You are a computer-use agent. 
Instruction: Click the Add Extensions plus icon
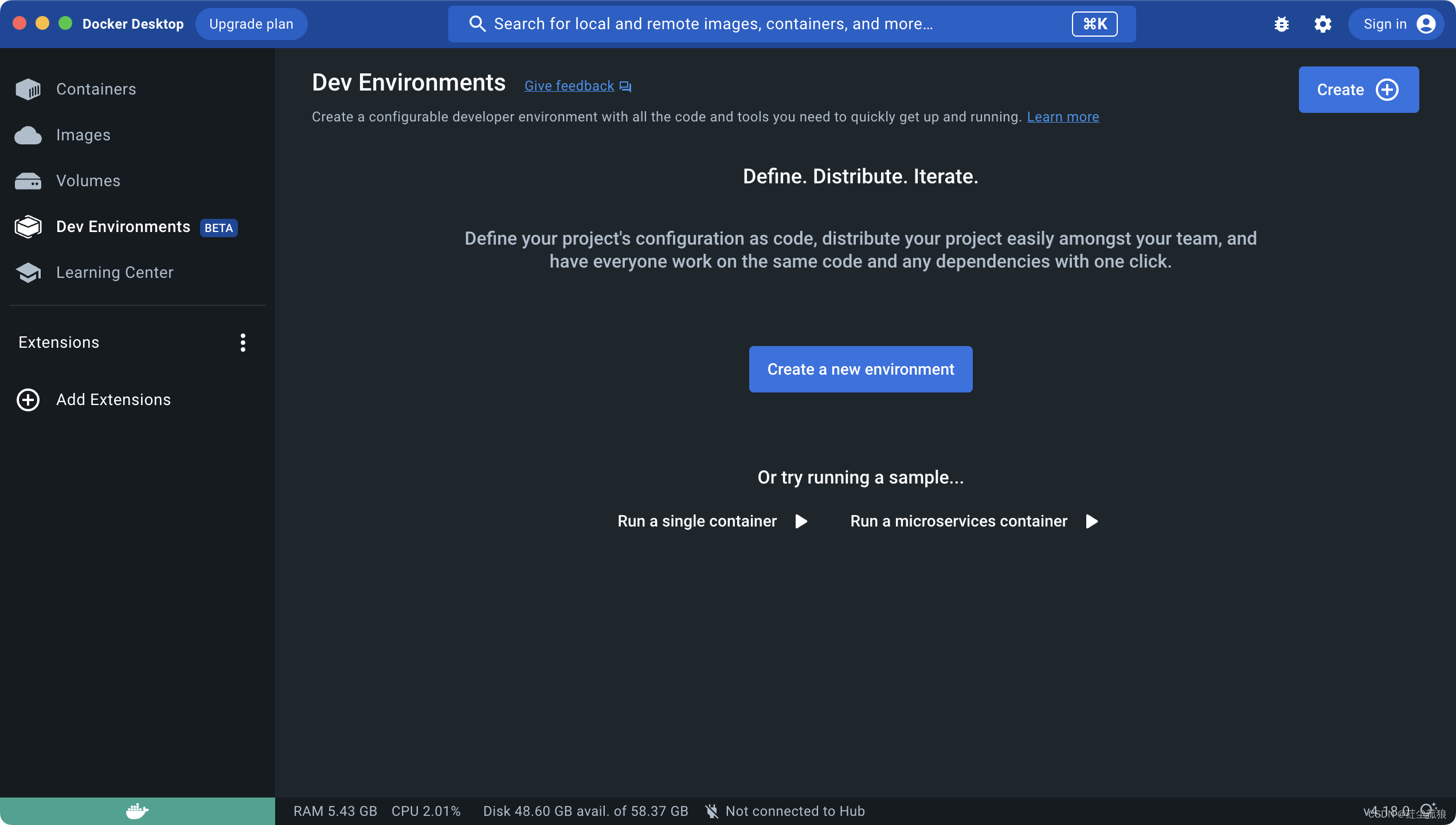tap(28, 400)
